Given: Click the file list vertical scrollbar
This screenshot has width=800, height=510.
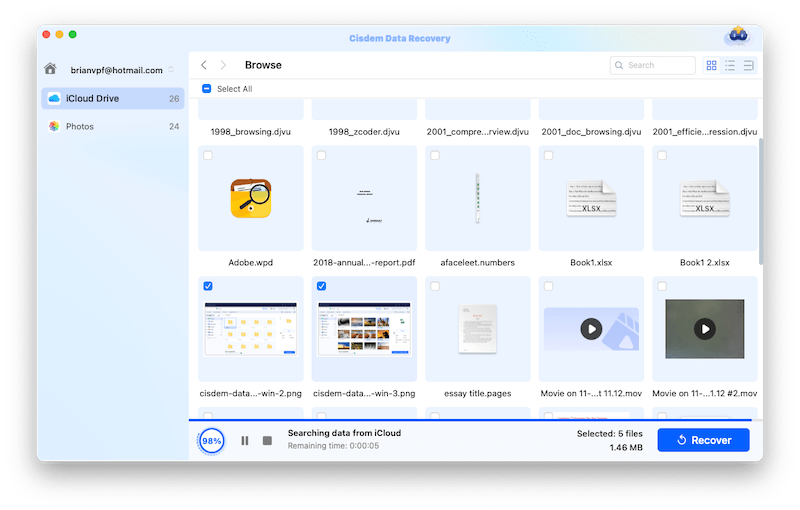Looking at the screenshot, I should tap(760, 201).
